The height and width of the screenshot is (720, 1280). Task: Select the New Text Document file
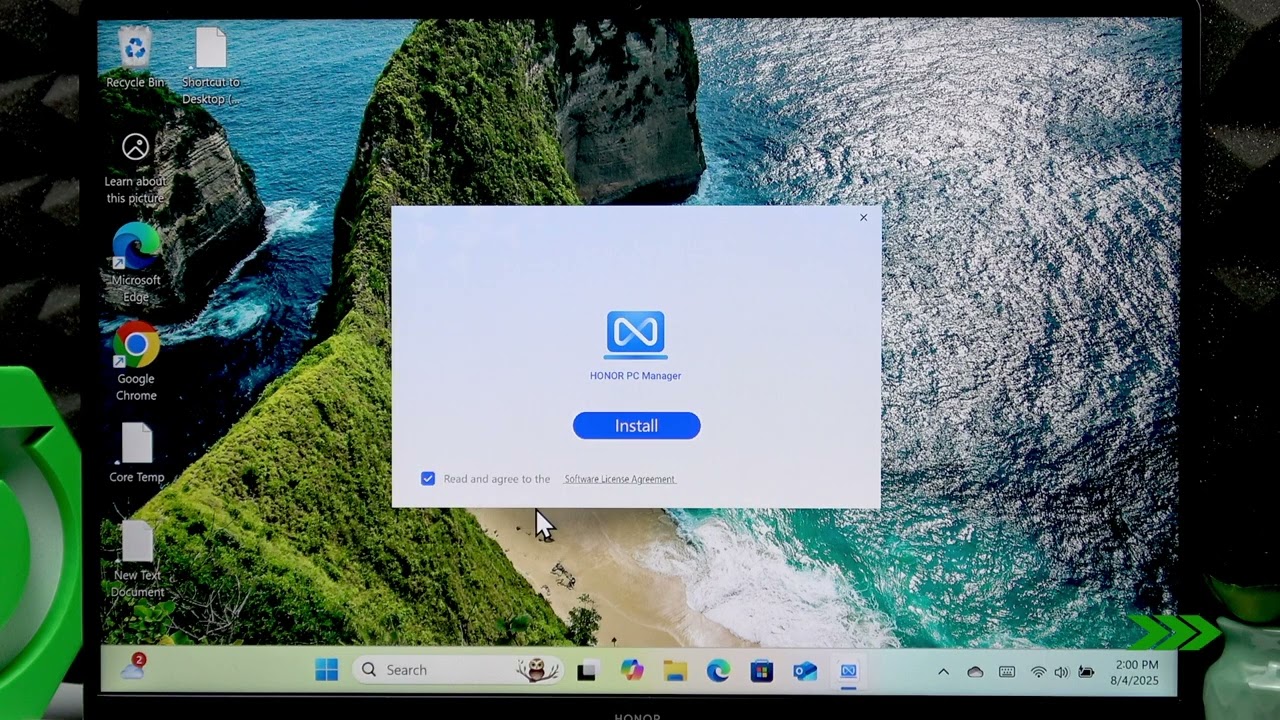[x=137, y=559]
